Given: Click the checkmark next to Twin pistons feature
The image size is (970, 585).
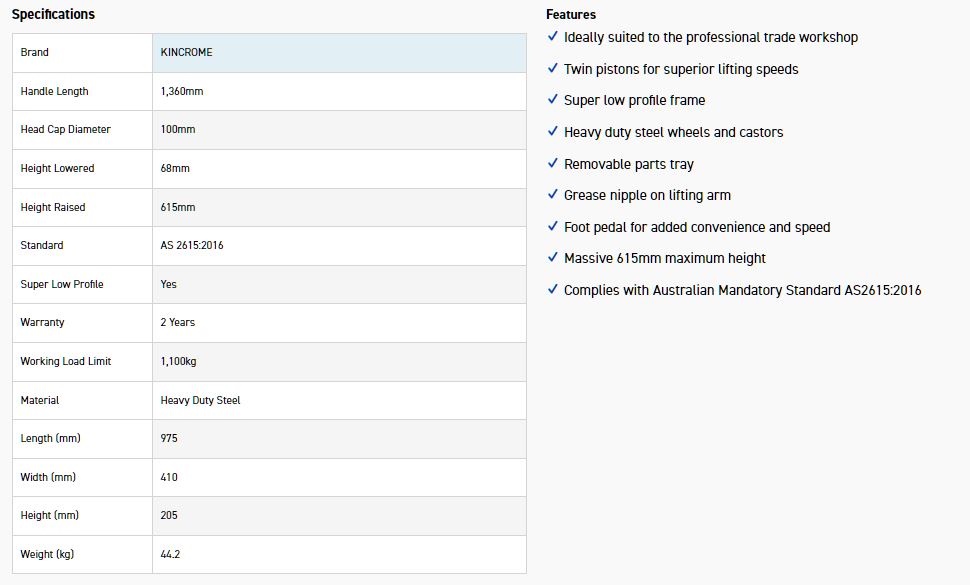Looking at the screenshot, I should point(553,68).
